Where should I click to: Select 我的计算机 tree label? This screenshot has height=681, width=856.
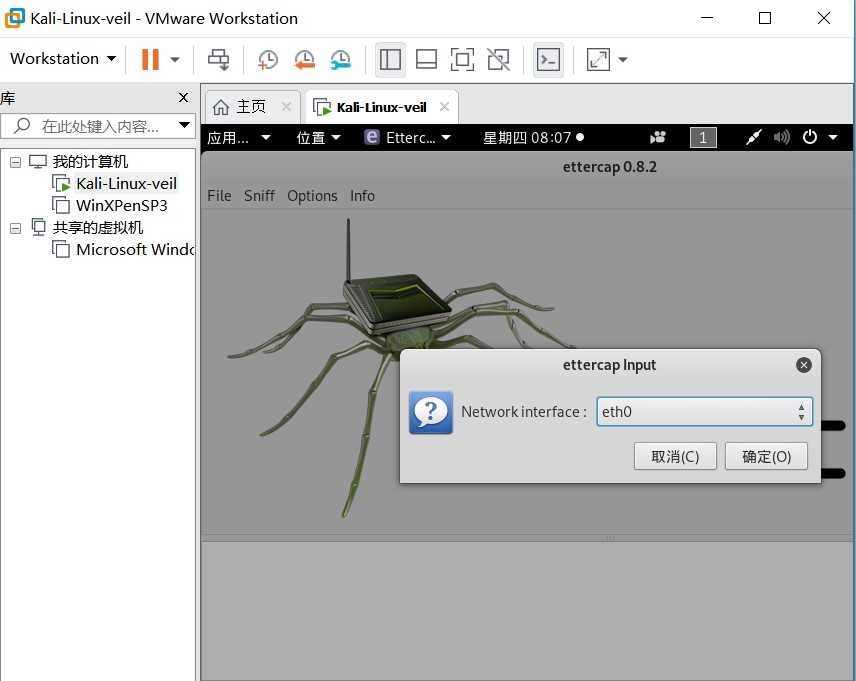click(x=90, y=162)
